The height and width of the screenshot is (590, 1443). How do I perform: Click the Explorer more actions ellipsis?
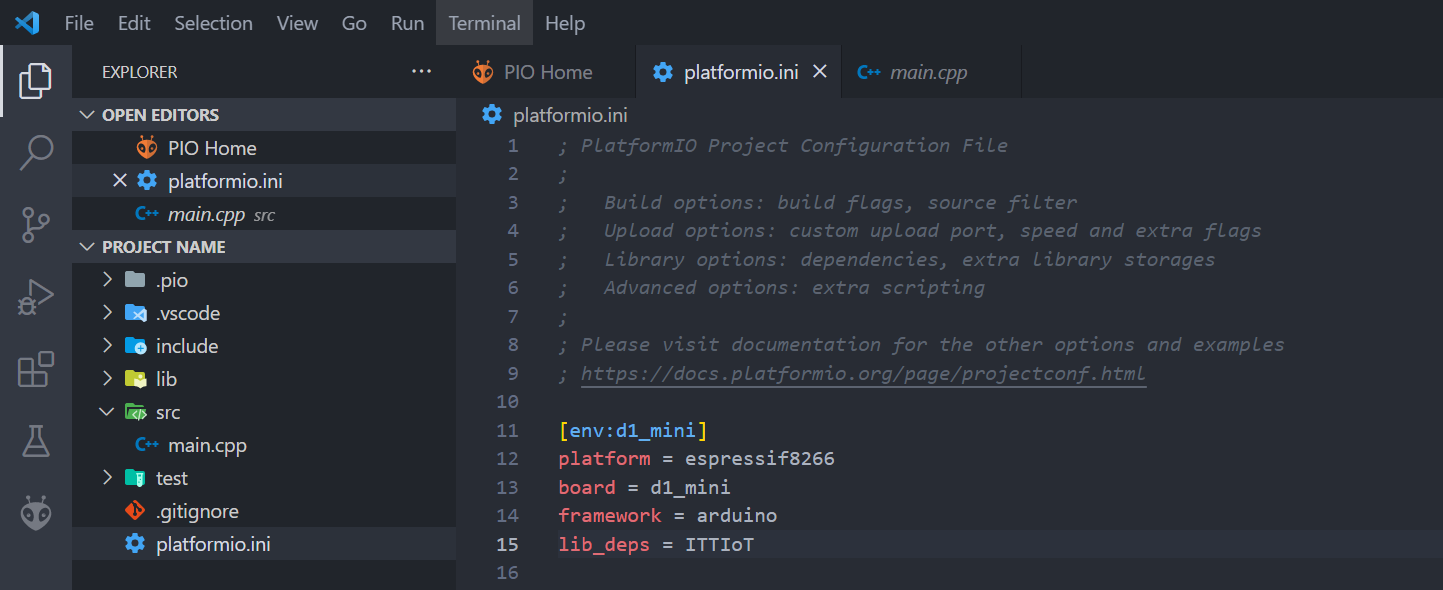(x=422, y=72)
